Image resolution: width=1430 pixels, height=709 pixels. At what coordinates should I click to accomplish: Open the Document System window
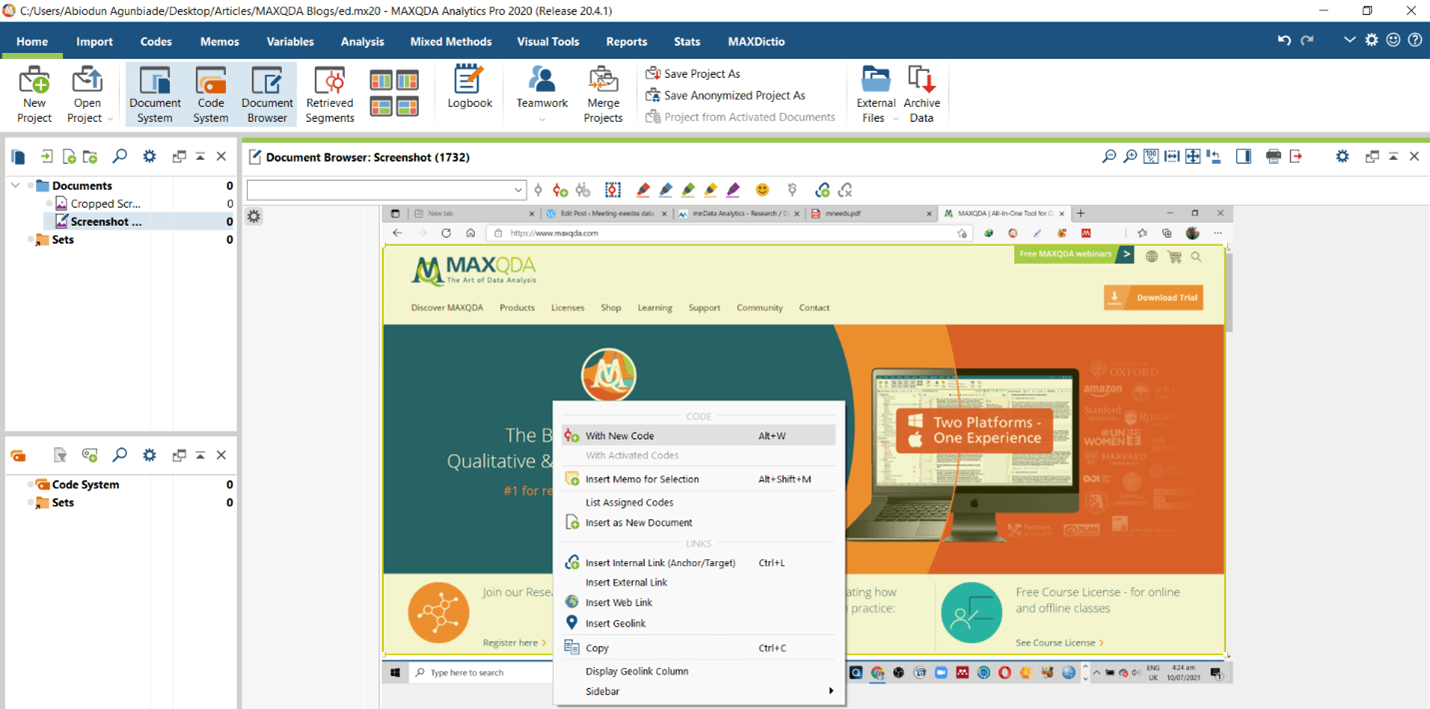coord(155,95)
